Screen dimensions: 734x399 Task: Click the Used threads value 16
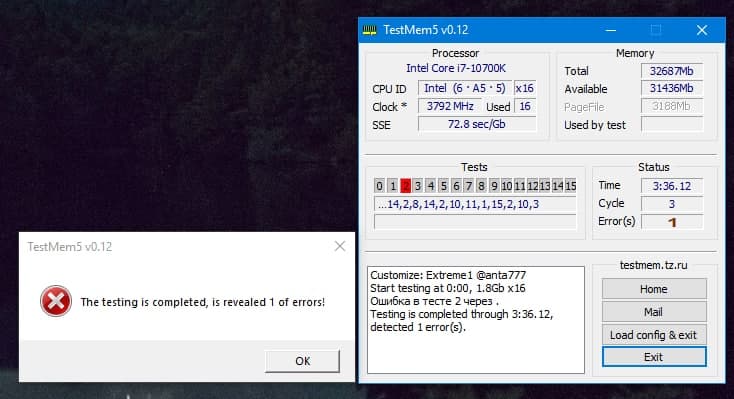click(x=525, y=106)
